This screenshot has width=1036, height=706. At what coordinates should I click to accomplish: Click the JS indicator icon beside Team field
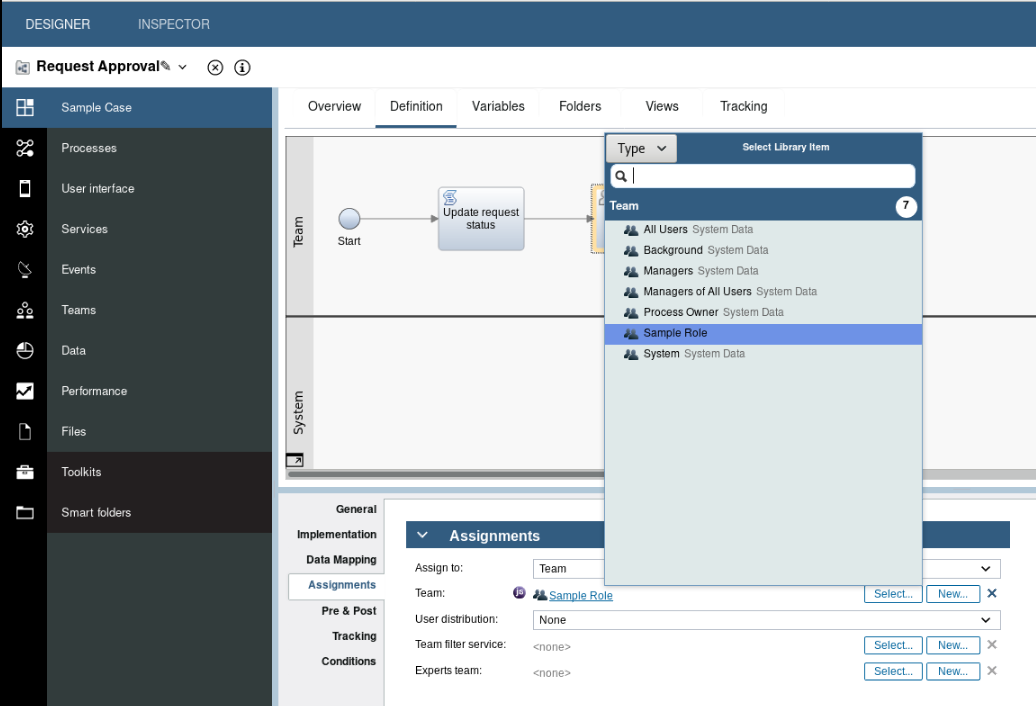[519, 592]
